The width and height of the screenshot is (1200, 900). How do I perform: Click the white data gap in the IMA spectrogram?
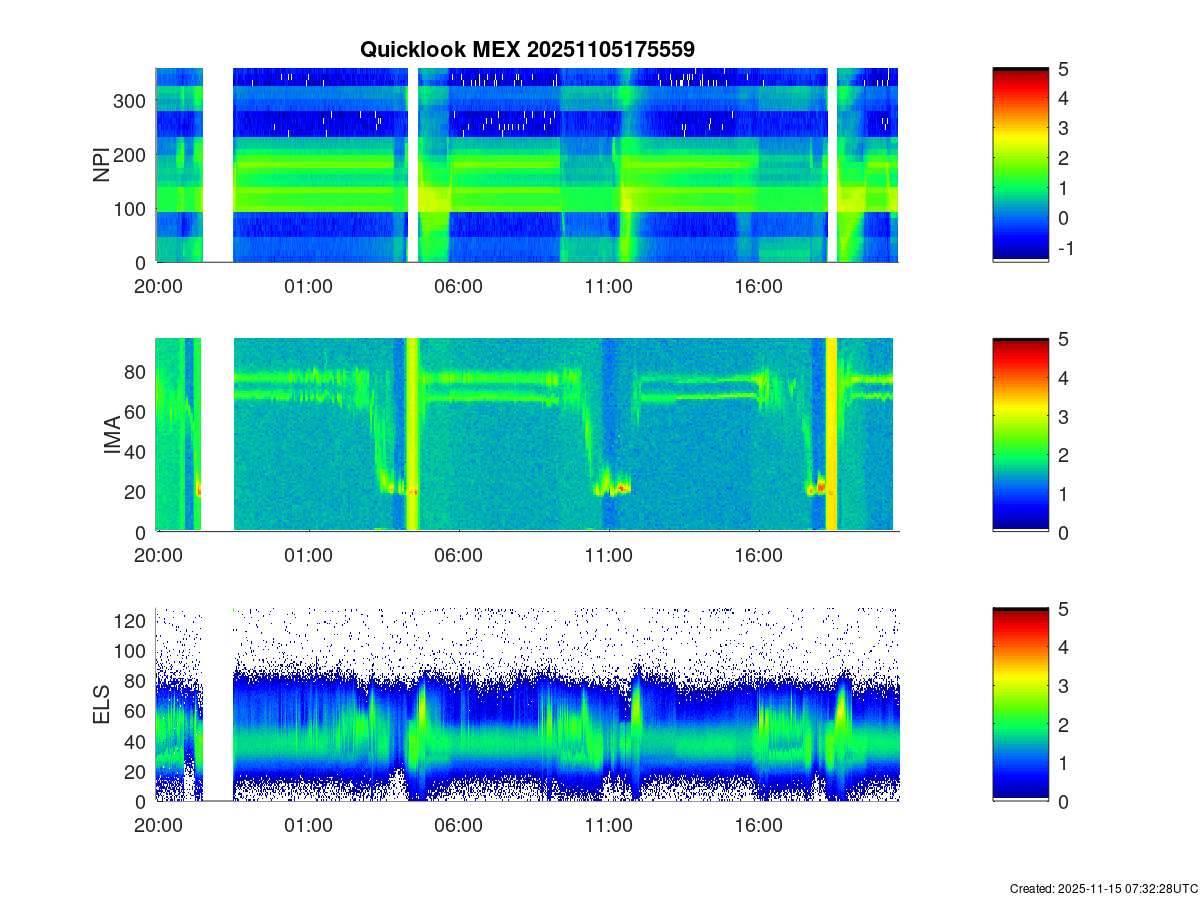(218, 435)
